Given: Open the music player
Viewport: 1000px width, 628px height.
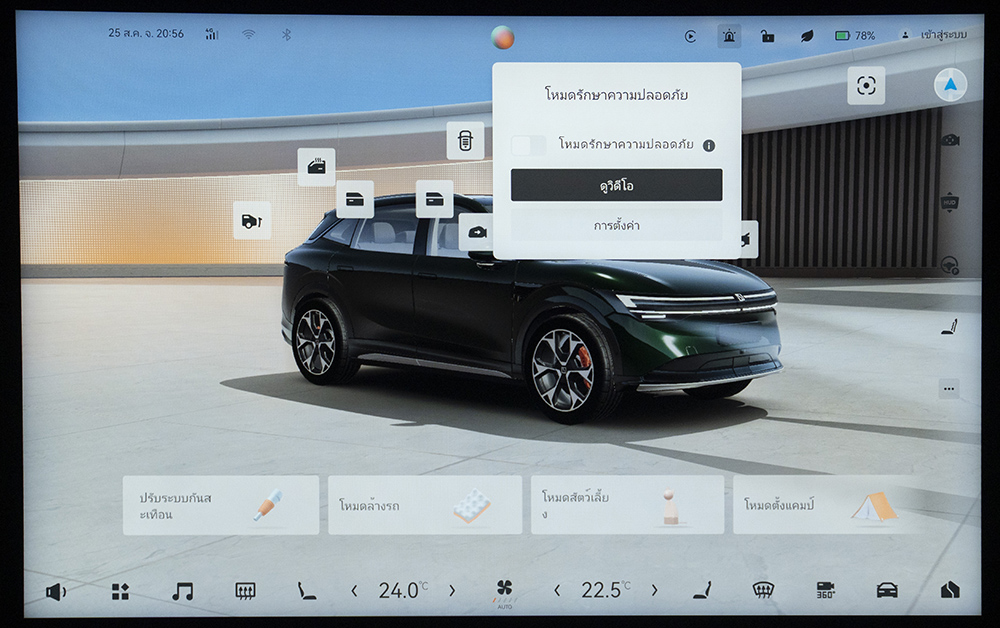Looking at the screenshot, I should (182, 591).
